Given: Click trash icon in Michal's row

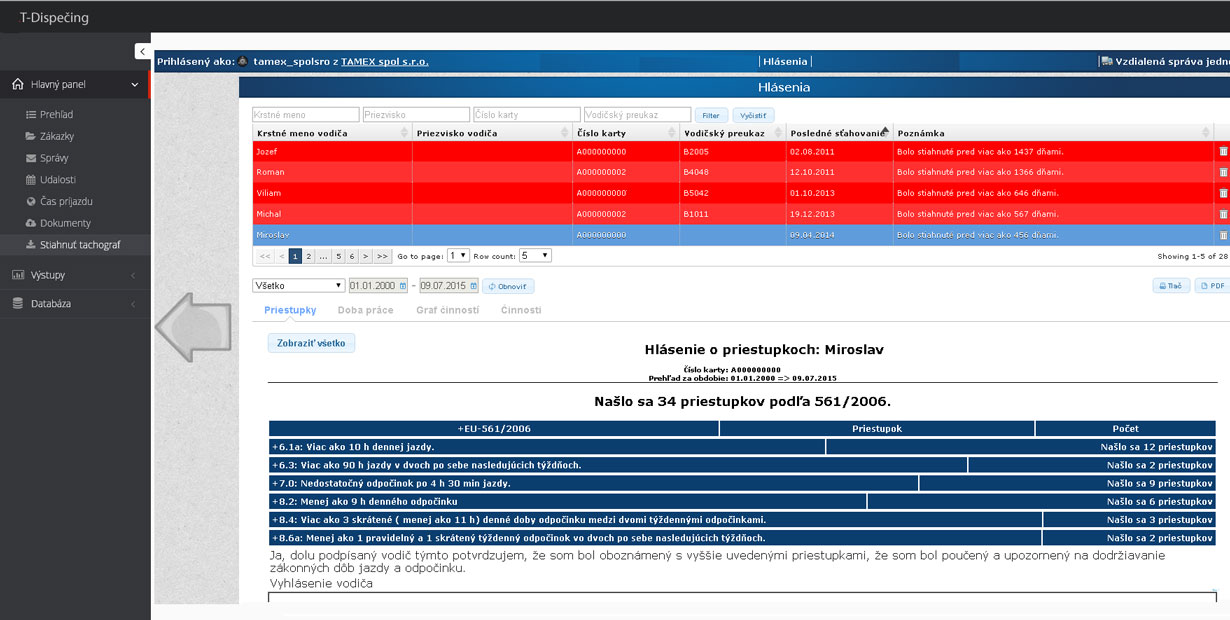Looking at the screenshot, I should 1223,214.
